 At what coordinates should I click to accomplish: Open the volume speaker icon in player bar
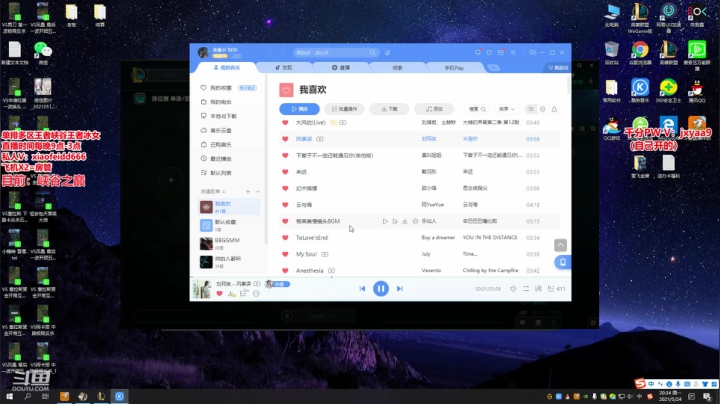513,289
